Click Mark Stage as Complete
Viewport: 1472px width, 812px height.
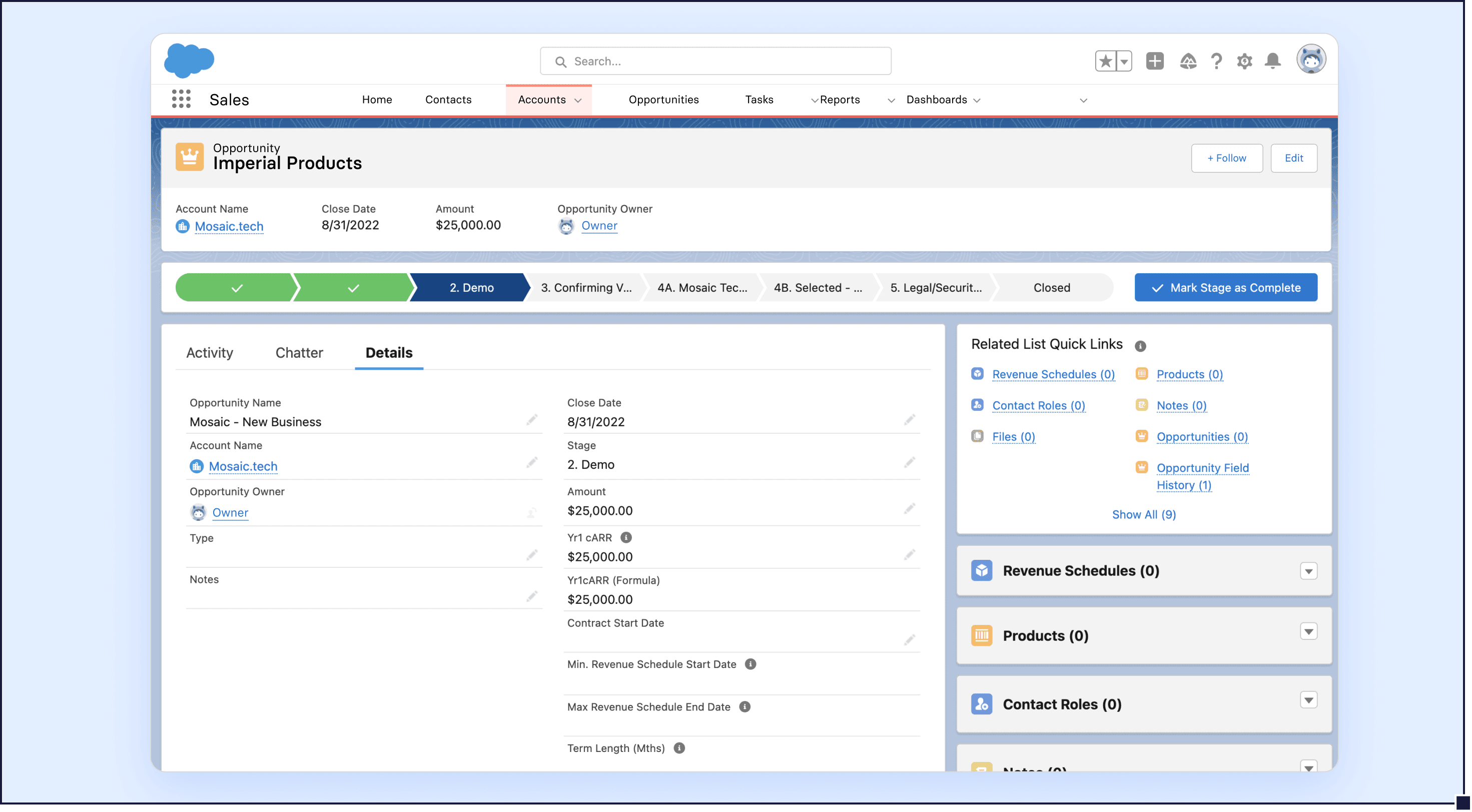(1225, 288)
